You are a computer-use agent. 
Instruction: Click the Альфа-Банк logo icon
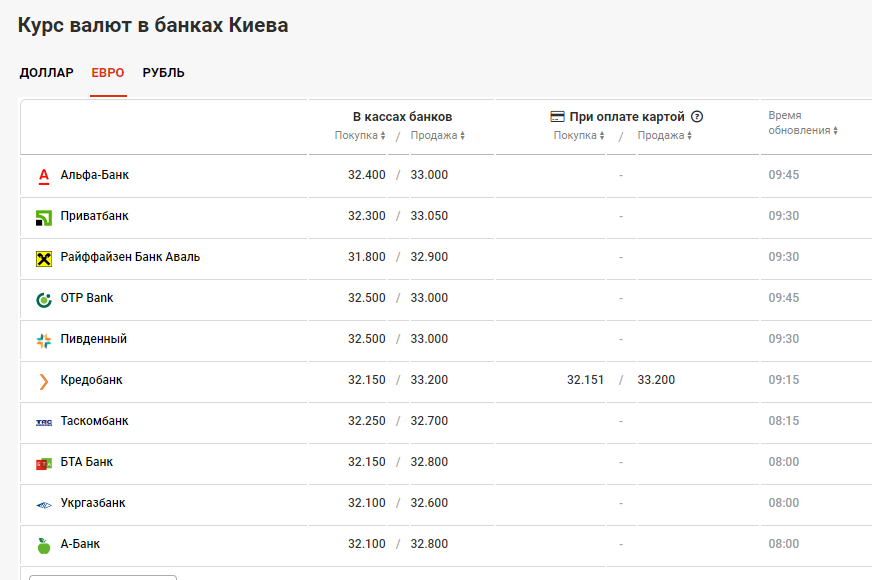44,176
